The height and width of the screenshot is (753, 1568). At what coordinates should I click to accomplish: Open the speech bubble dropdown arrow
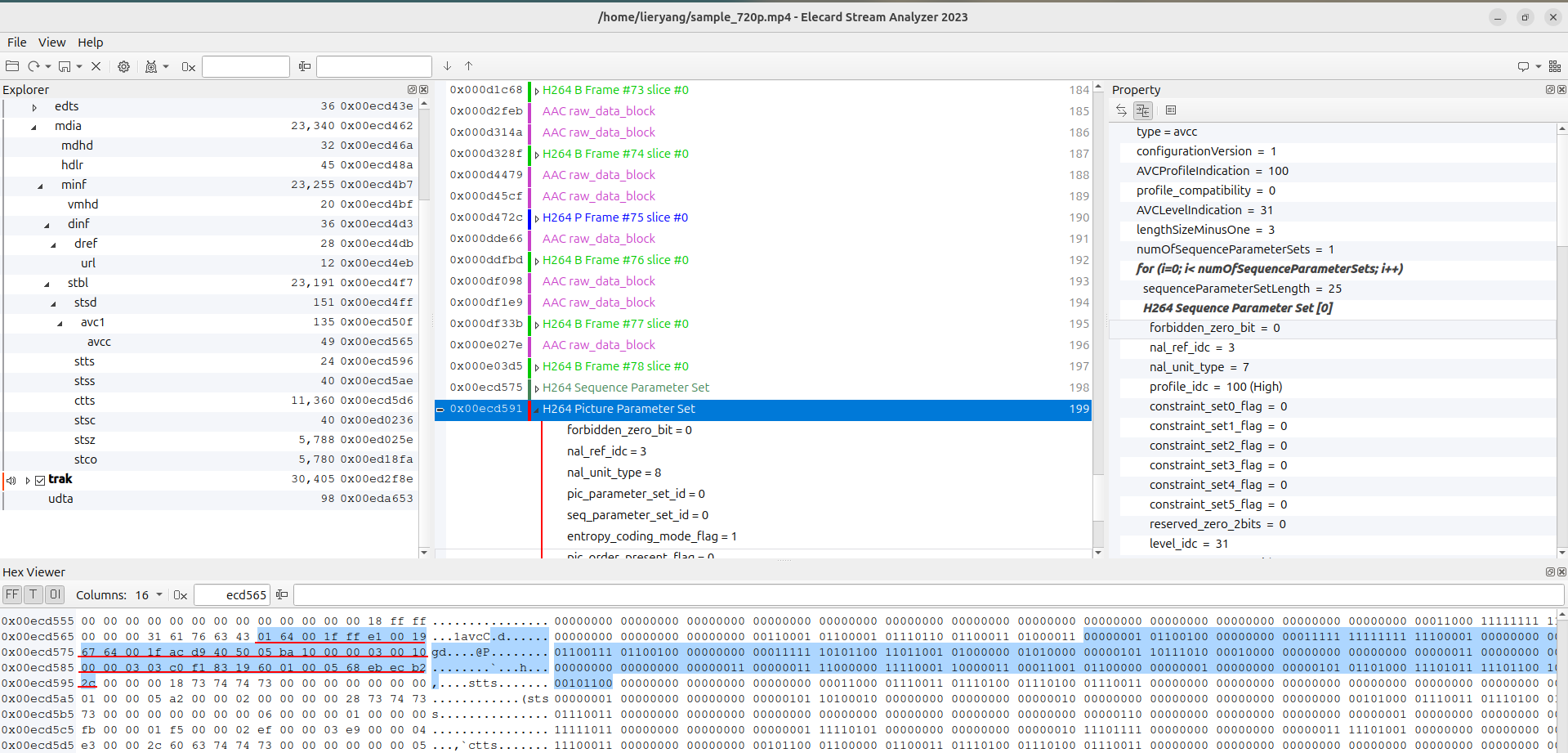1538,66
